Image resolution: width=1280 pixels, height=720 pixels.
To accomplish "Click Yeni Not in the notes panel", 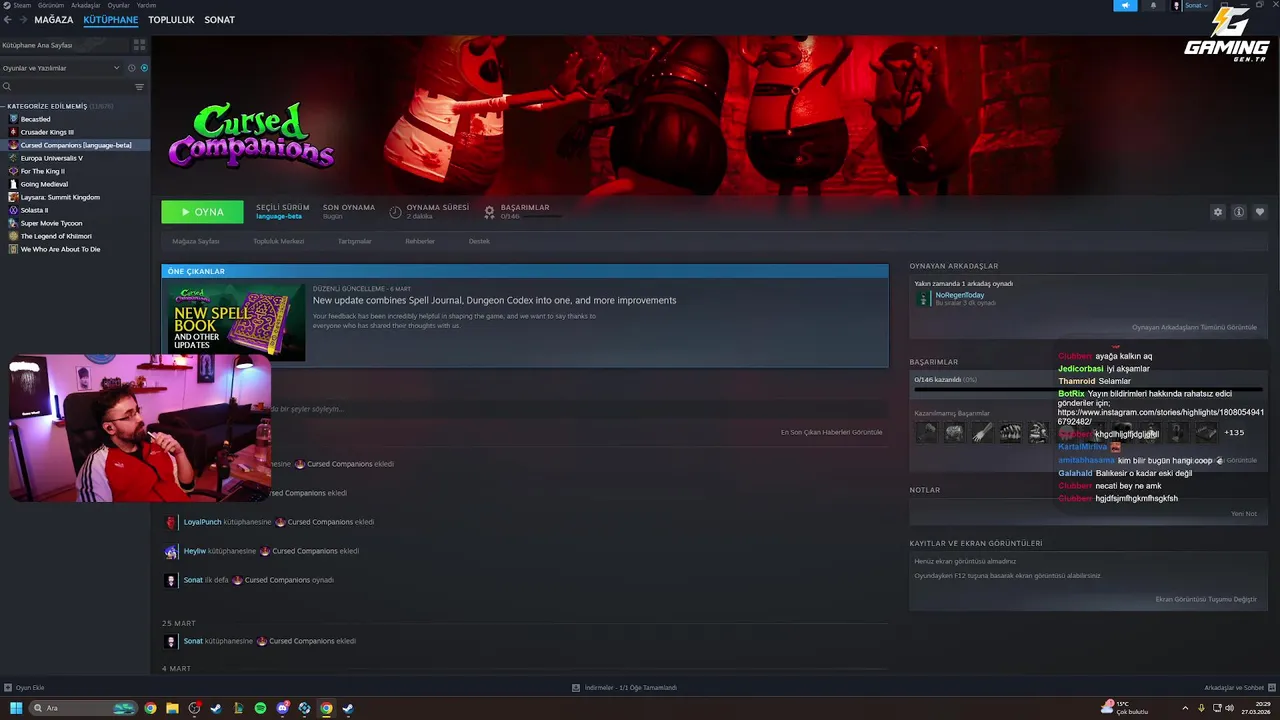I will pyautogui.click(x=1244, y=514).
